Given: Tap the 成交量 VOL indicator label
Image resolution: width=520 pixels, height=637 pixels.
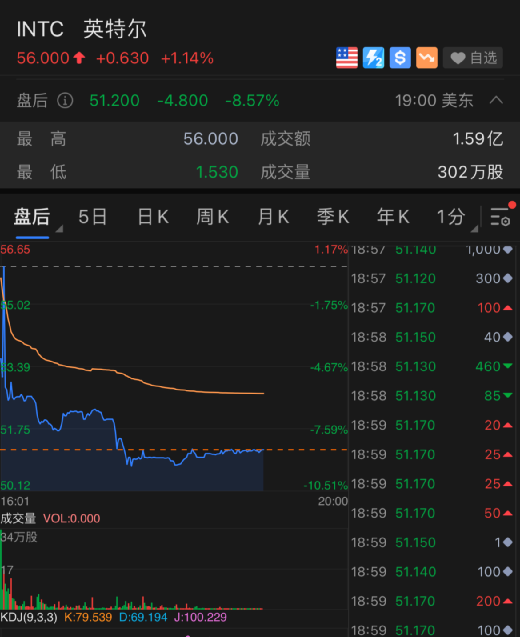Looking at the screenshot, I should pyautogui.click(x=50, y=518).
